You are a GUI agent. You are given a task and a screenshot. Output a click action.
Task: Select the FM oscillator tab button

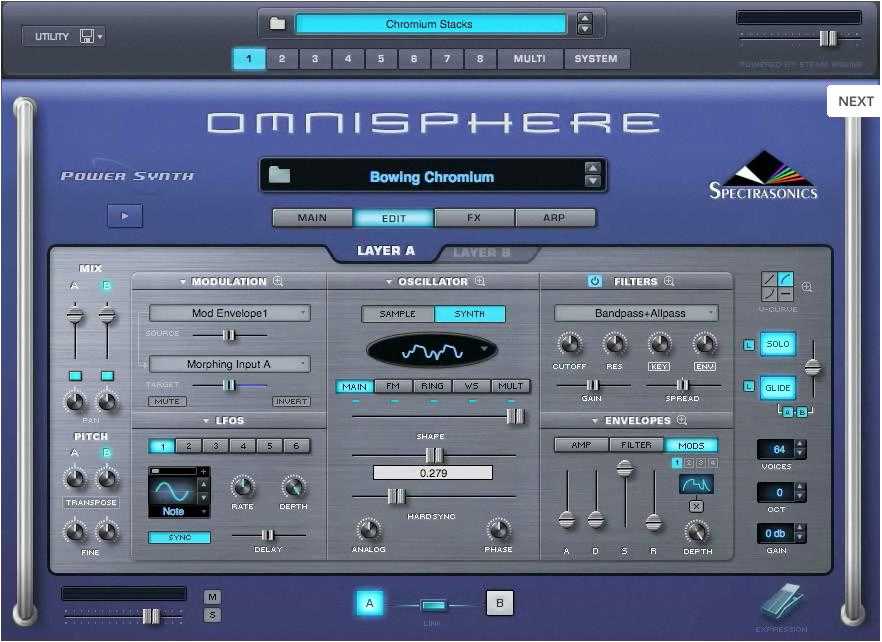tap(393, 386)
